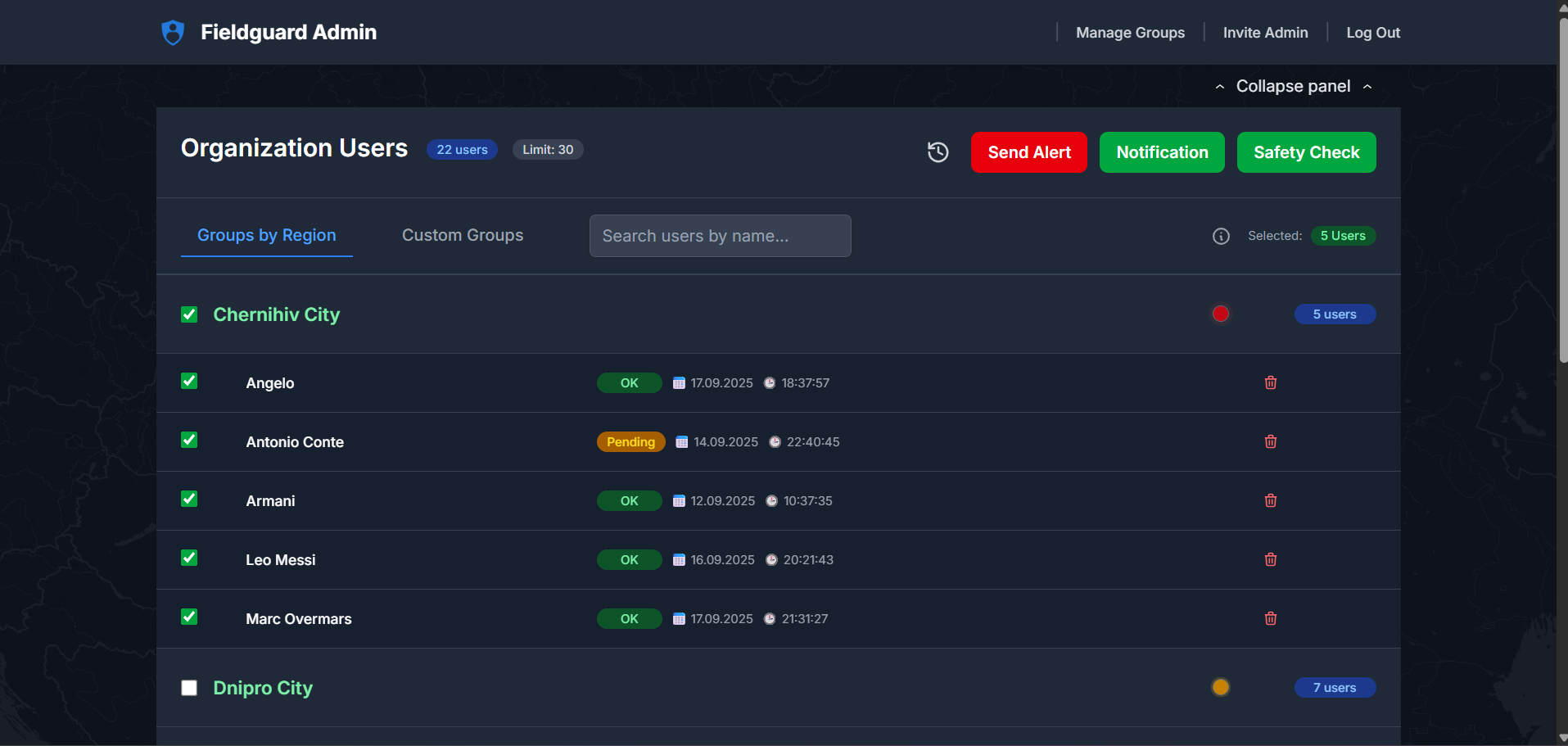Click the red status dot for Chernihiv City
Viewport: 1568px width, 746px height.
click(1221, 314)
